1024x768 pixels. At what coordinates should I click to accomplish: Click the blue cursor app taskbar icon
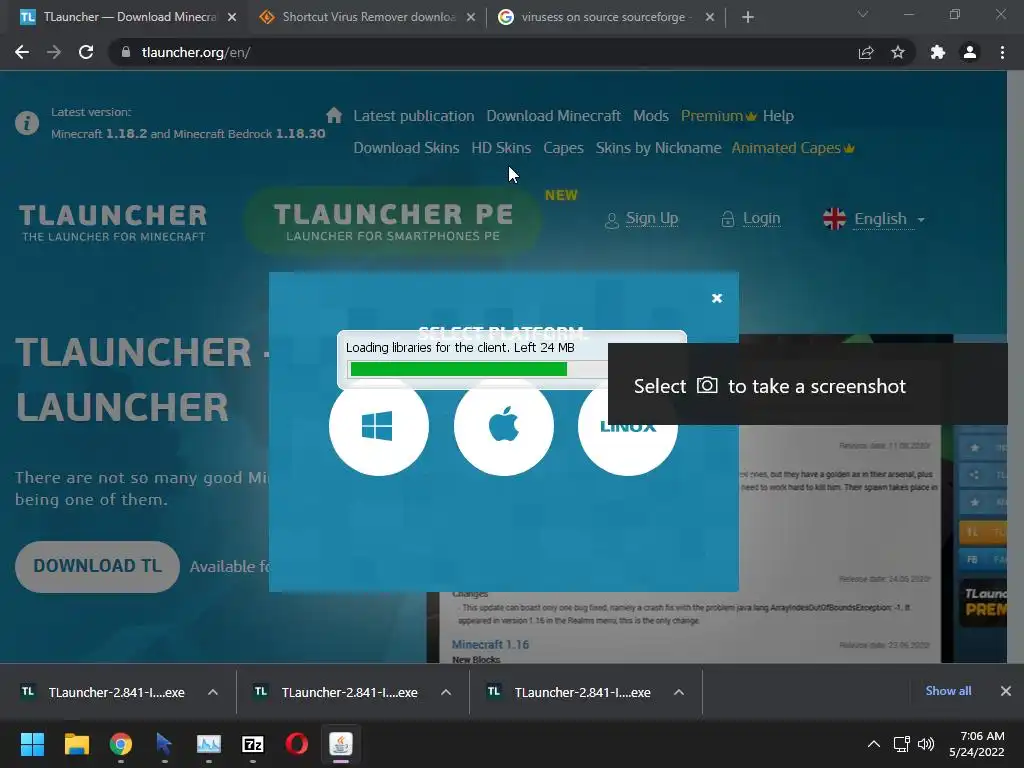(164, 744)
